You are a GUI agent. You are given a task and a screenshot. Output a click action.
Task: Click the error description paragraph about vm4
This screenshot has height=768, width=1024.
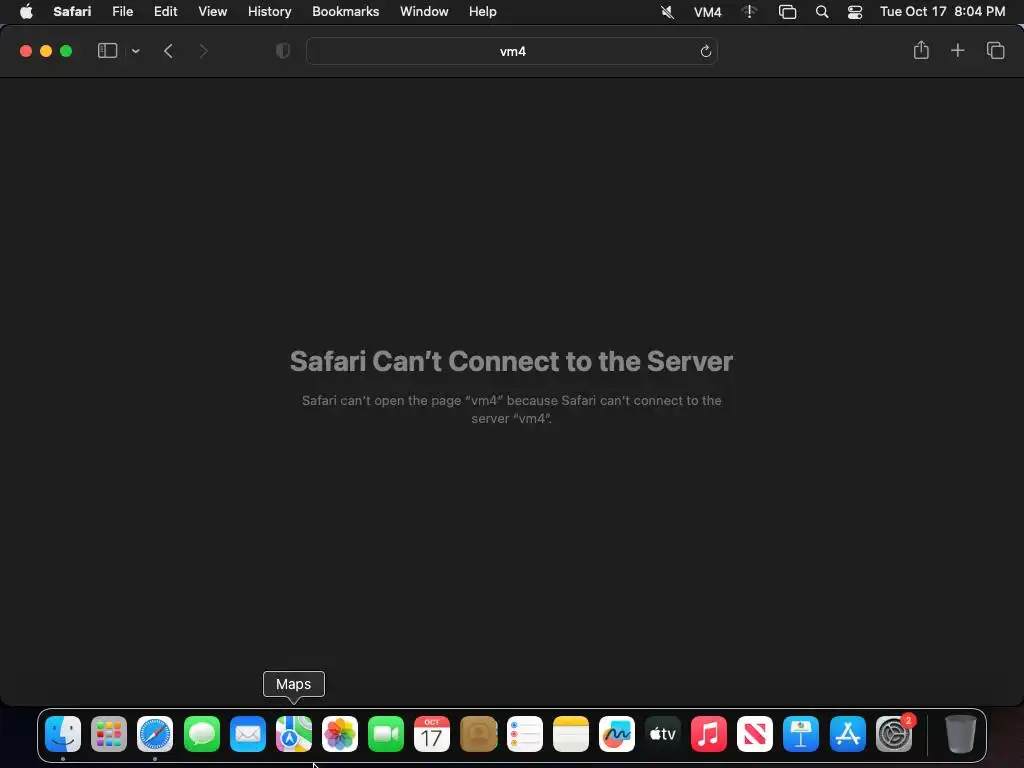tap(511, 409)
